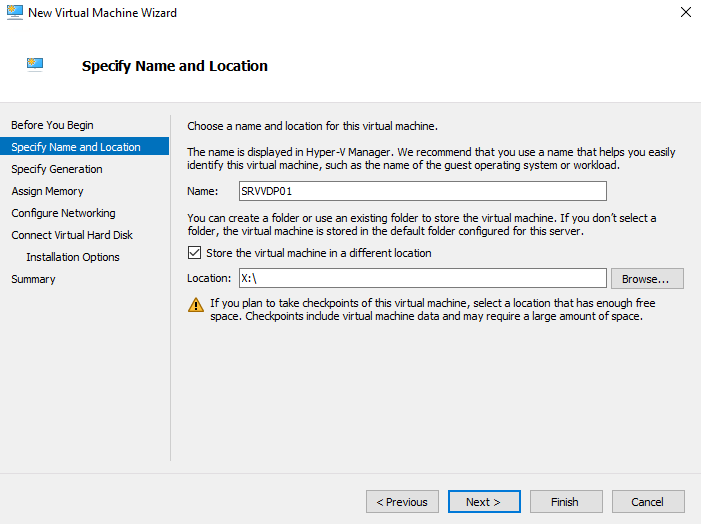The width and height of the screenshot is (701, 524).
Task: Click the wizard icon in title bar
Action: [14, 13]
